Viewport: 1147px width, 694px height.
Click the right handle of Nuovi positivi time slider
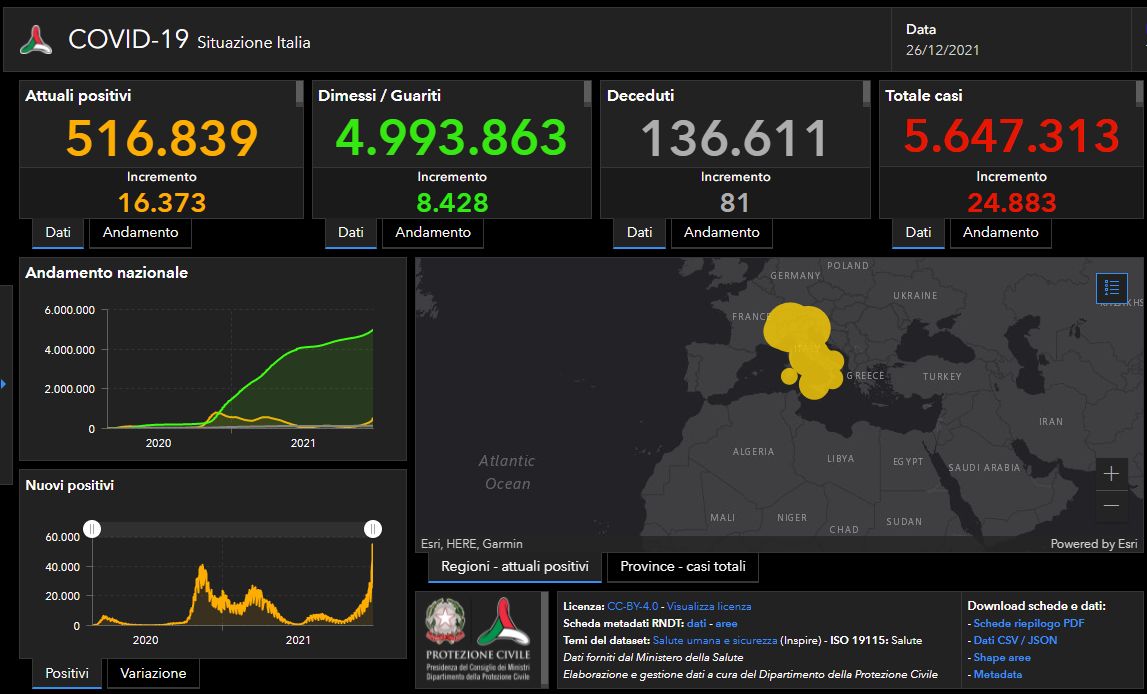point(373,529)
